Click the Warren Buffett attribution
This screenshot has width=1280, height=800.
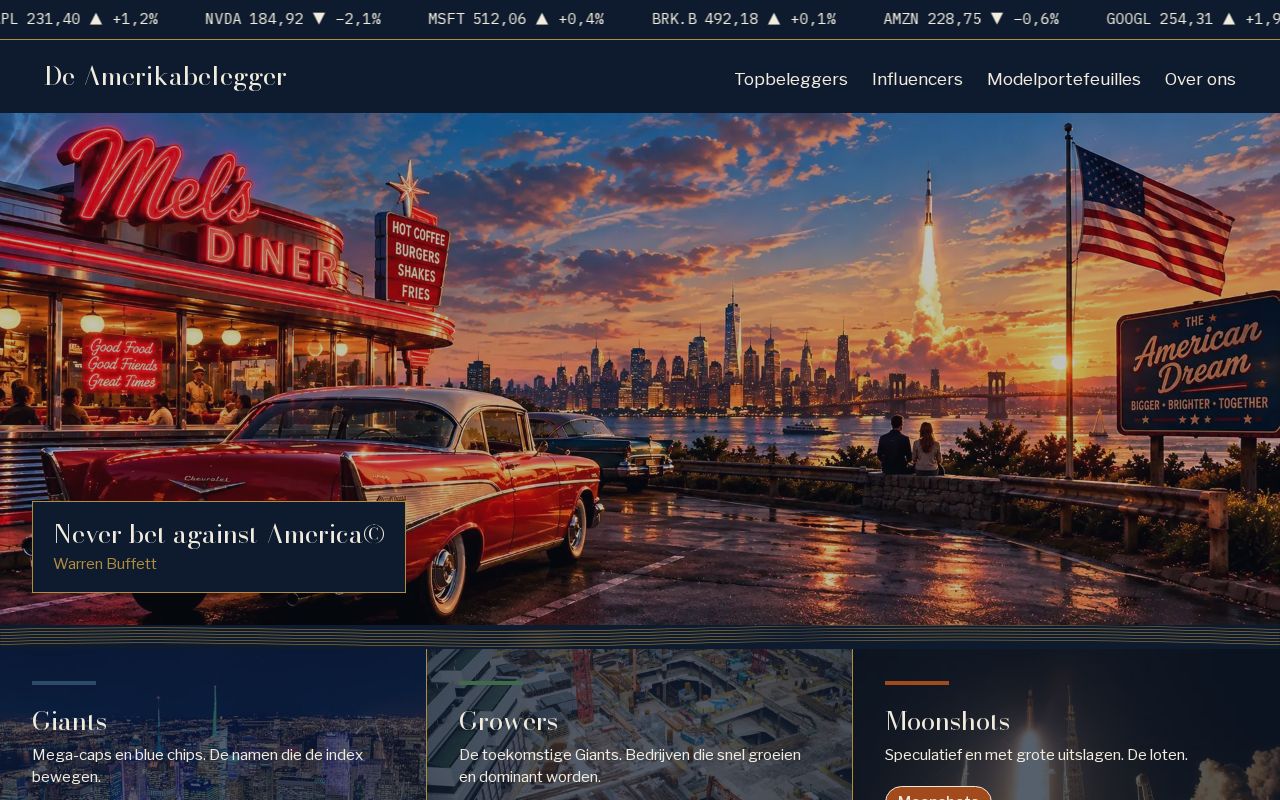click(105, 564)
